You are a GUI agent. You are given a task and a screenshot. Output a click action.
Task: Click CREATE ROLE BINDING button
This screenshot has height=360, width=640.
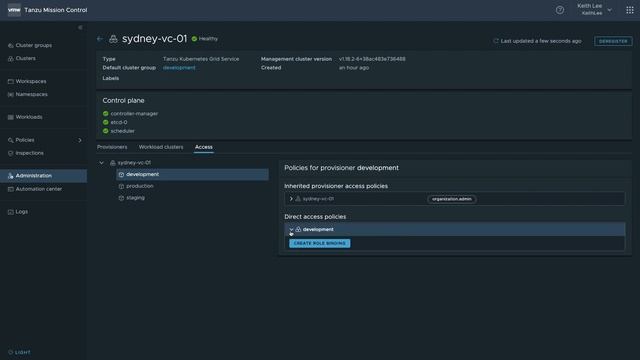(320, 243)
